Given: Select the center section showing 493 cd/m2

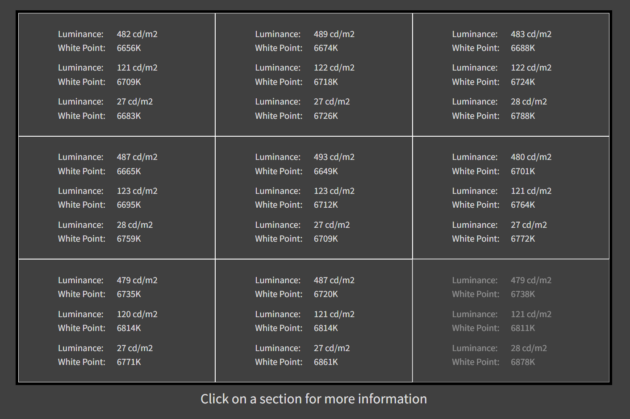Looking at the screenshot, I should coord(313,197).
